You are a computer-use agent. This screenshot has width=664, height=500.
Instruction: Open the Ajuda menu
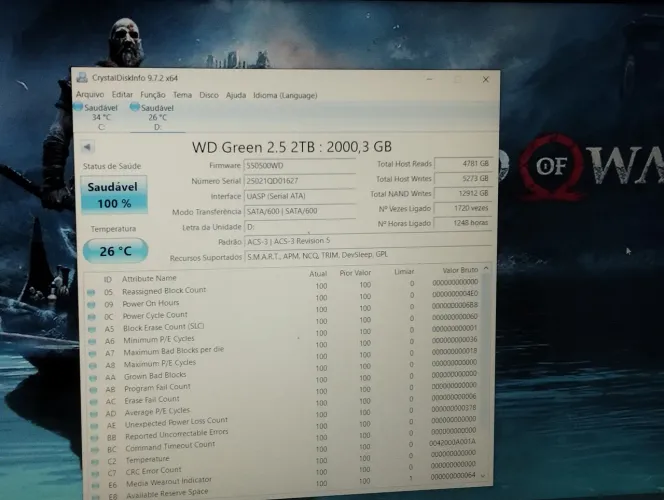[x=236, y=95]
